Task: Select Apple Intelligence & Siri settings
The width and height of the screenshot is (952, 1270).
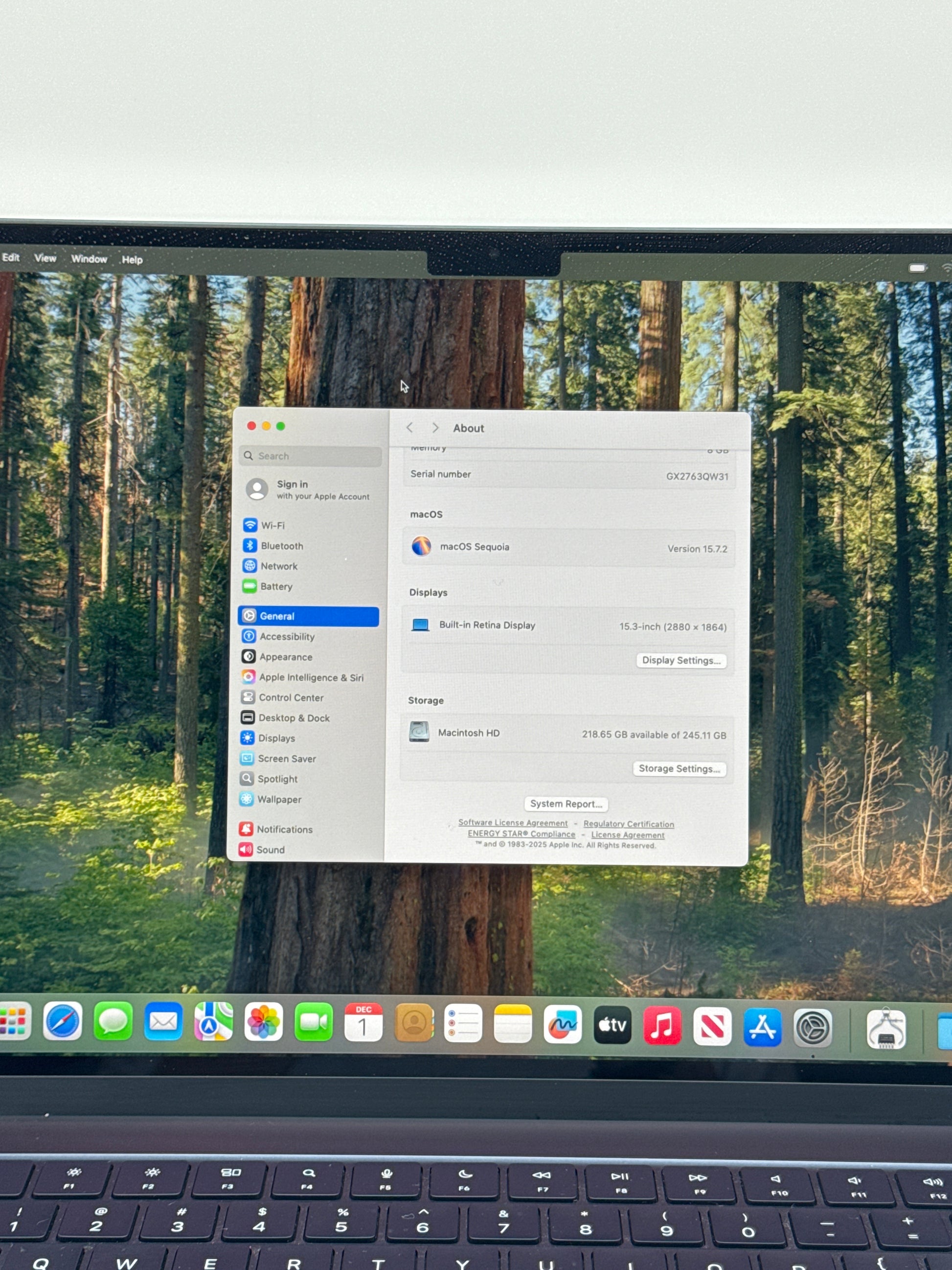Action: click(x=311, y=677)
